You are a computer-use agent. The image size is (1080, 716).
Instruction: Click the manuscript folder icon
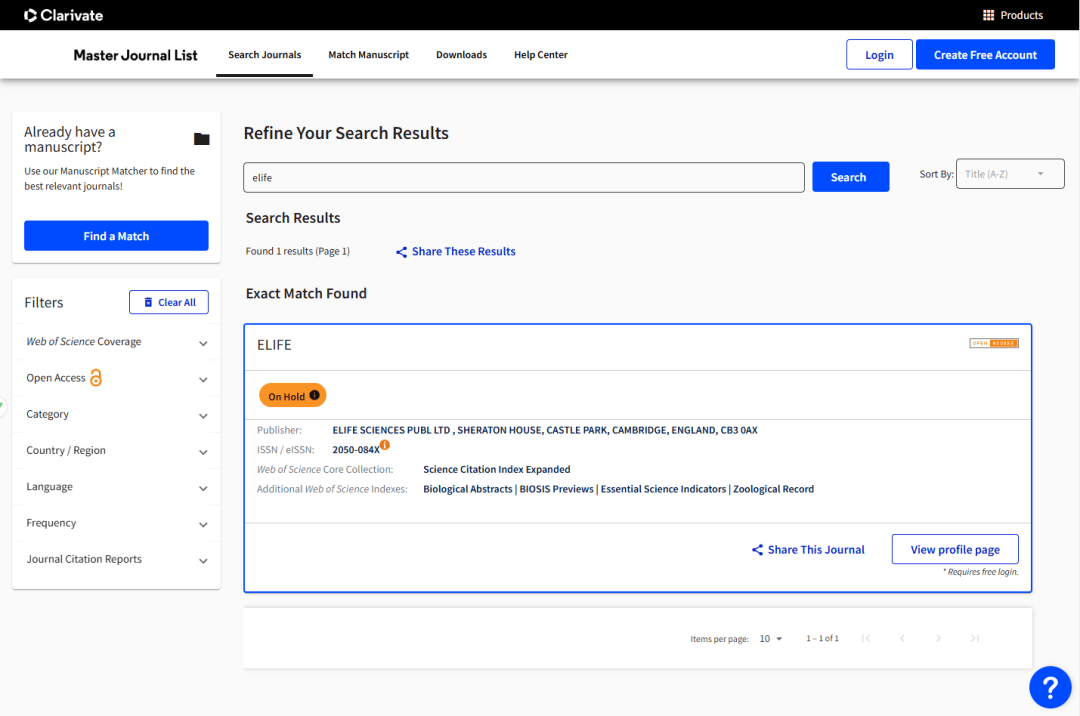[x=201, y=139]
